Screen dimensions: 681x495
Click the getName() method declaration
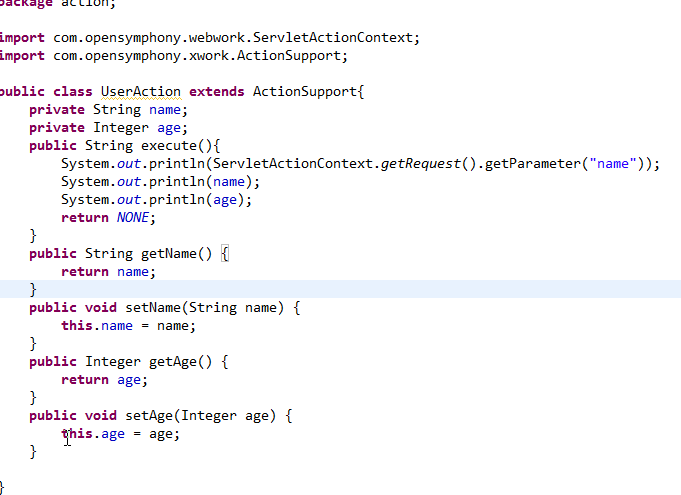coord(129,254)
